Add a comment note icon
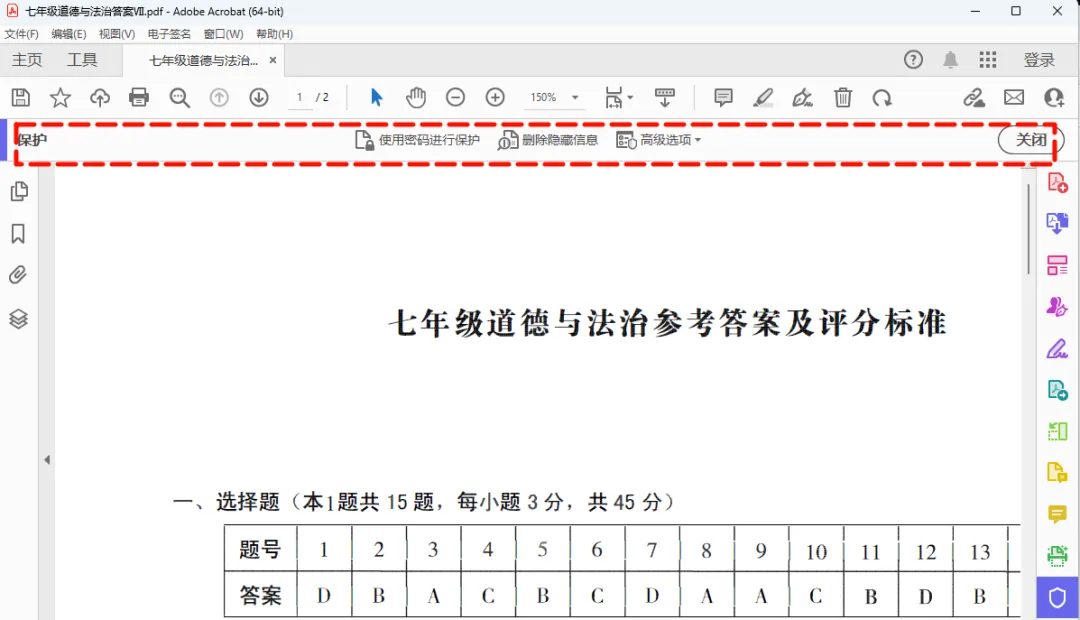 (723, 98)
